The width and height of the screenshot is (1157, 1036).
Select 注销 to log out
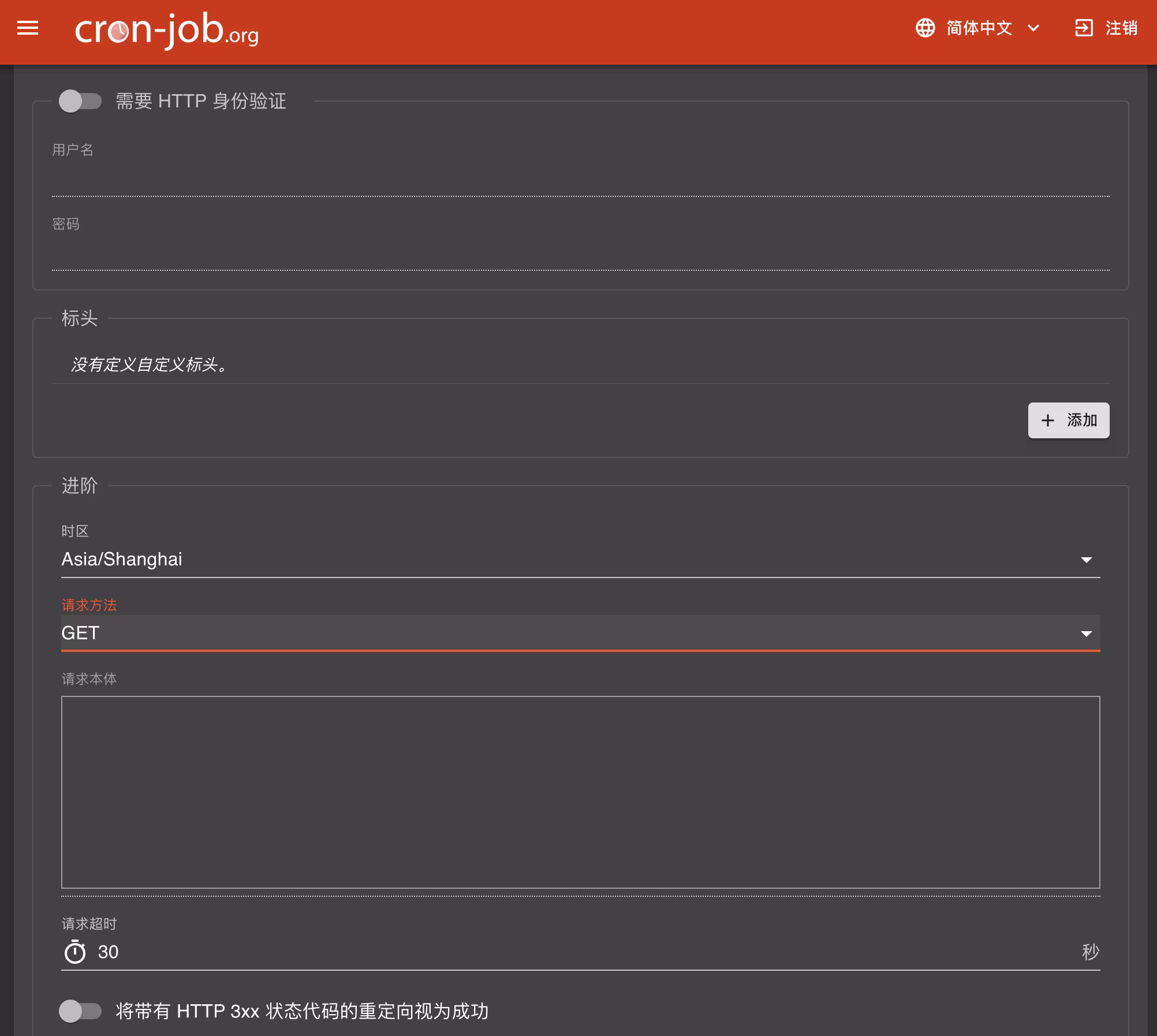[1121, 27]
